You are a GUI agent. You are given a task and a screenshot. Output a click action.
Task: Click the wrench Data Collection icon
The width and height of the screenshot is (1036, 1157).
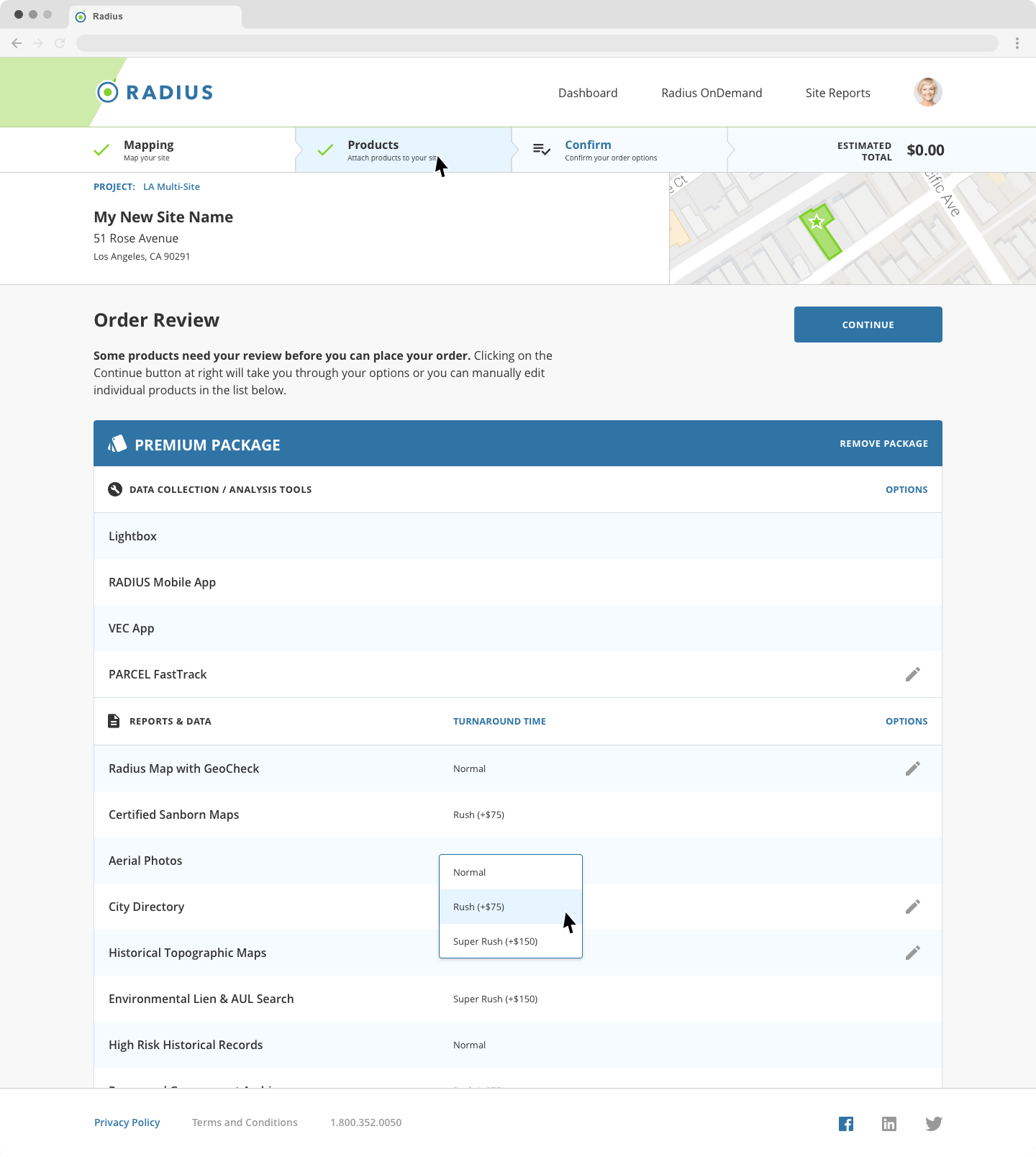coord(115,489)
